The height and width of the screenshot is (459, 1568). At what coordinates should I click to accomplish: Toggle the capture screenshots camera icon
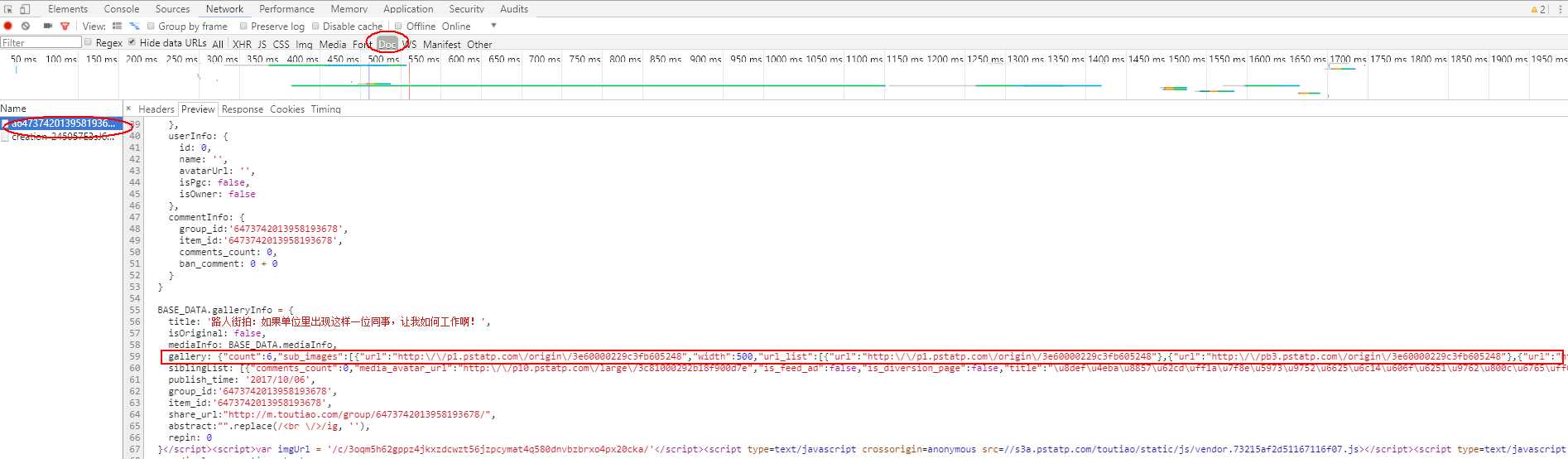click(x=48, y=26)
